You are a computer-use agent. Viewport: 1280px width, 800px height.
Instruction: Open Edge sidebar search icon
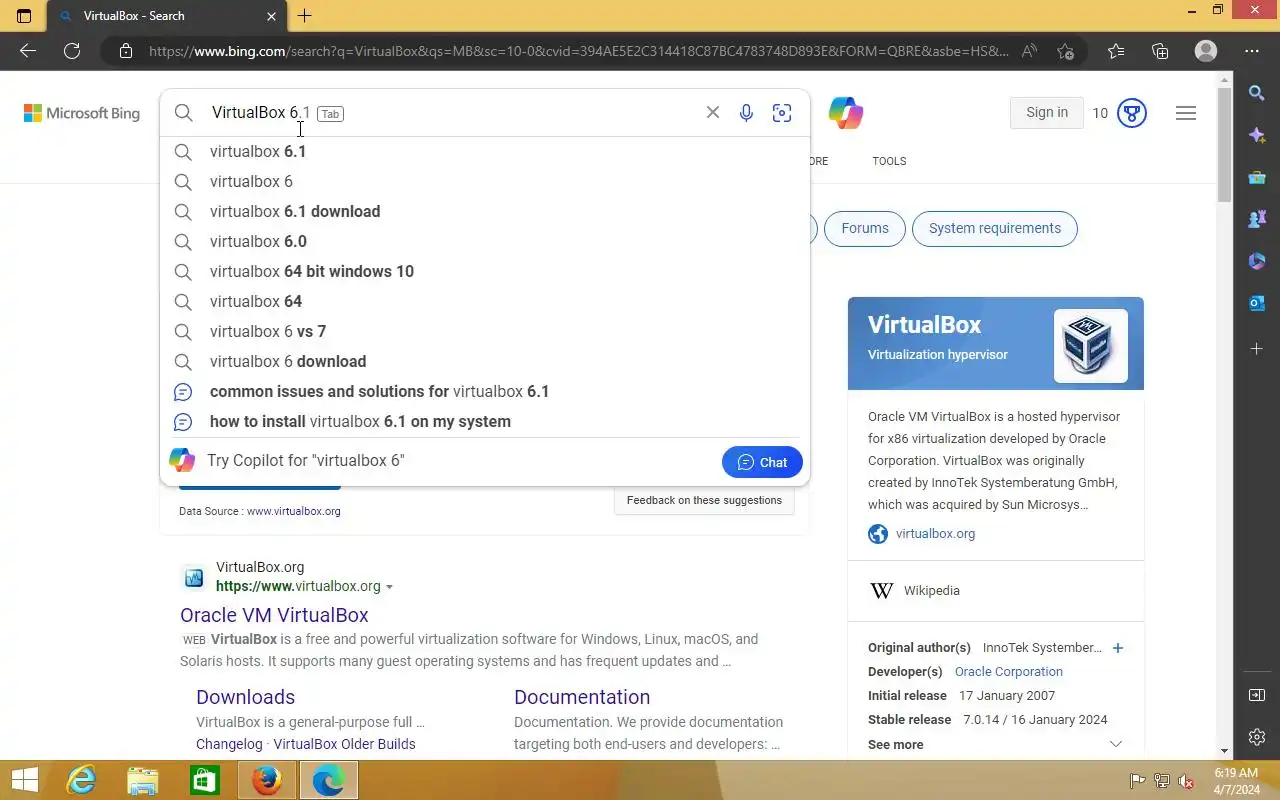tap(1257, 93)
